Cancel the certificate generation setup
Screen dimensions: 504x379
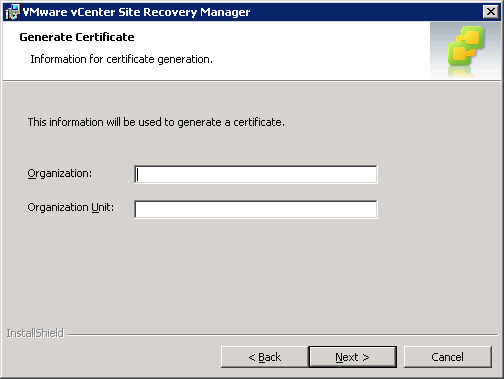(447, 357)
